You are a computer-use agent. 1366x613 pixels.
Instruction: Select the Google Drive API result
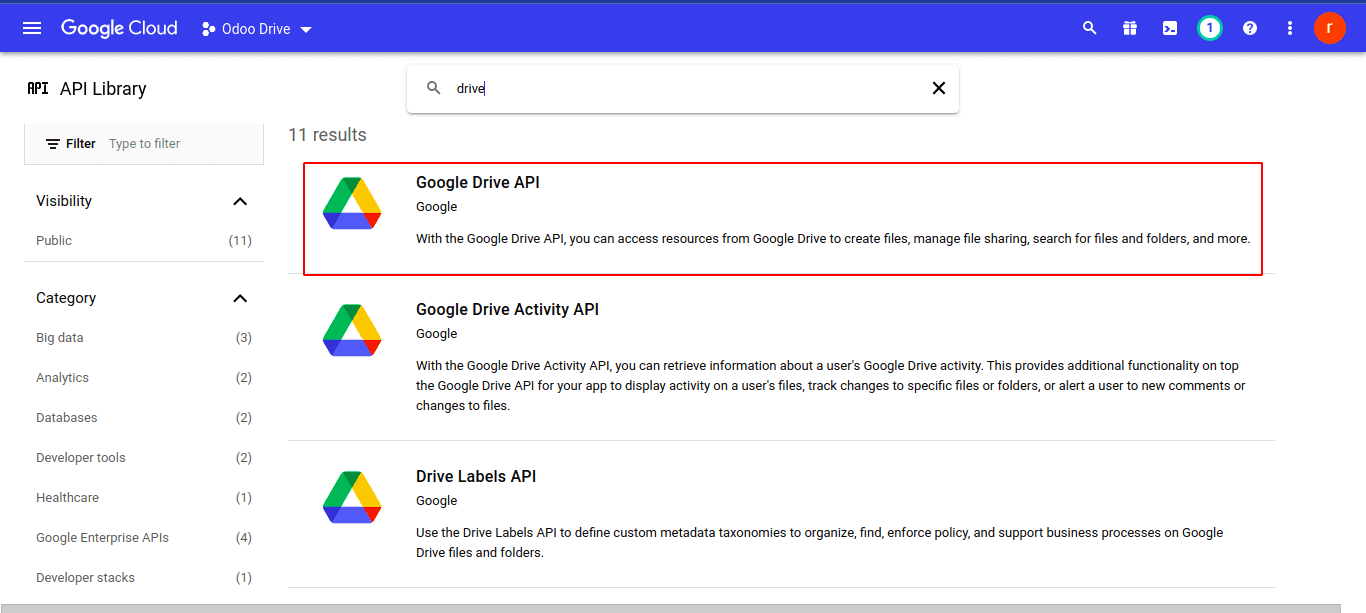478,182
